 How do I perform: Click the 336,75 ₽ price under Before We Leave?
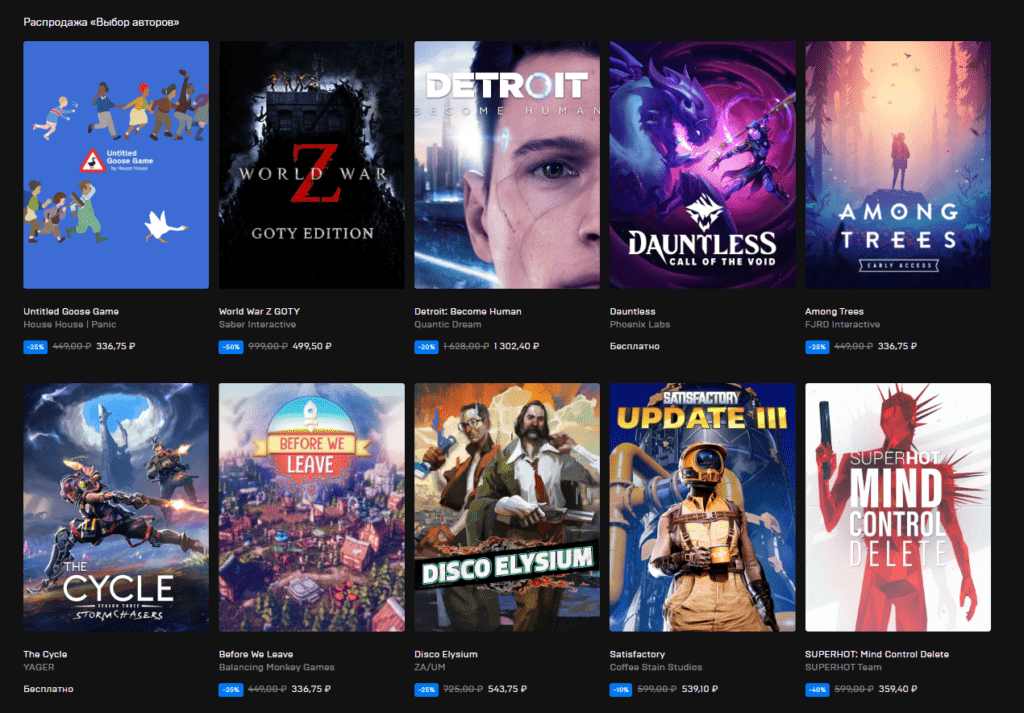click(x=311, y=689)
